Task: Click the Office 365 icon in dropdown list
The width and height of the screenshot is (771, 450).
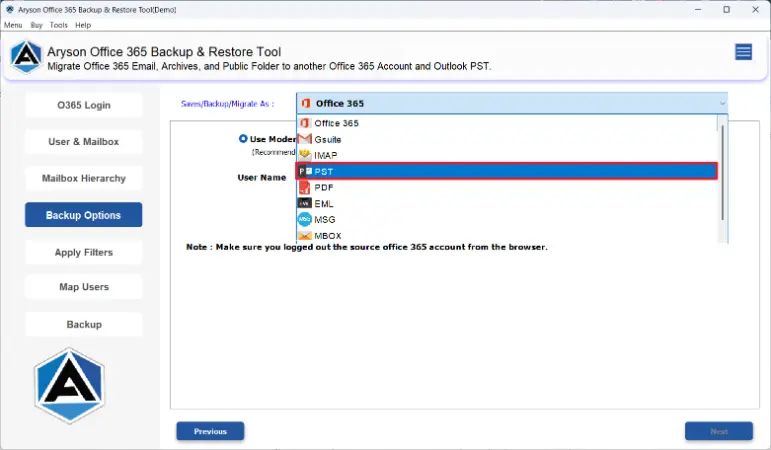Action: (305, 123)
